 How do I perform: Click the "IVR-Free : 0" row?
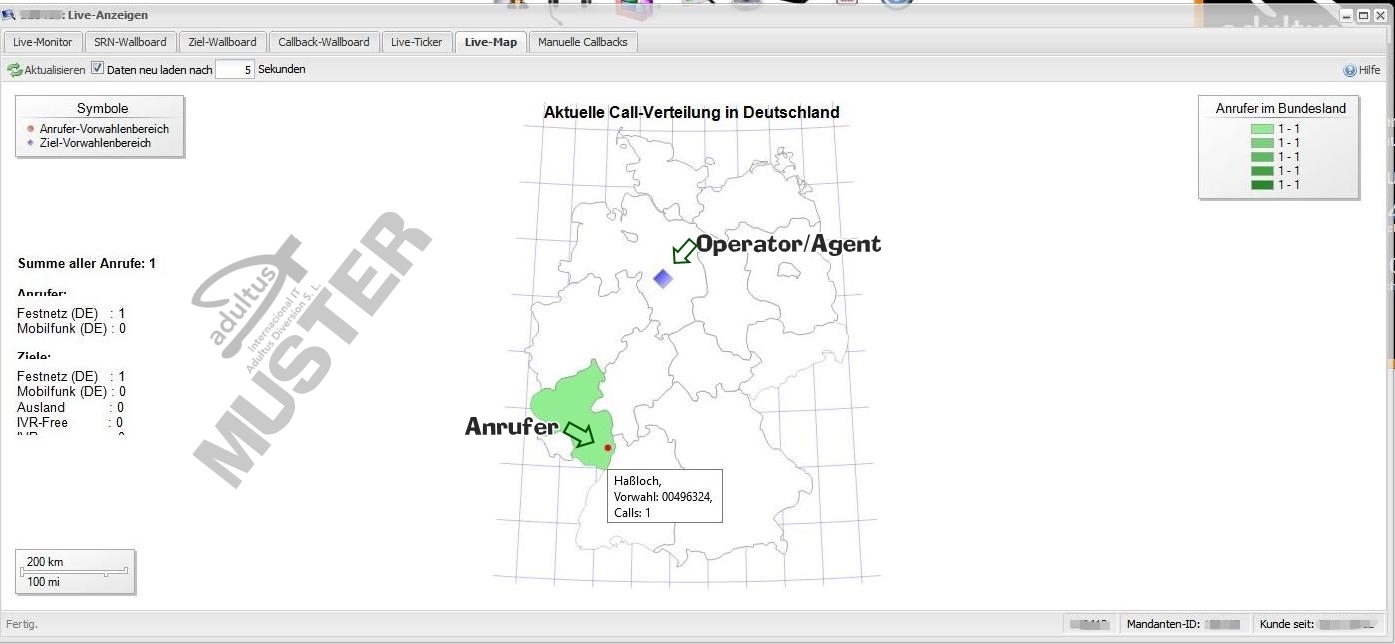coord(71,423)
